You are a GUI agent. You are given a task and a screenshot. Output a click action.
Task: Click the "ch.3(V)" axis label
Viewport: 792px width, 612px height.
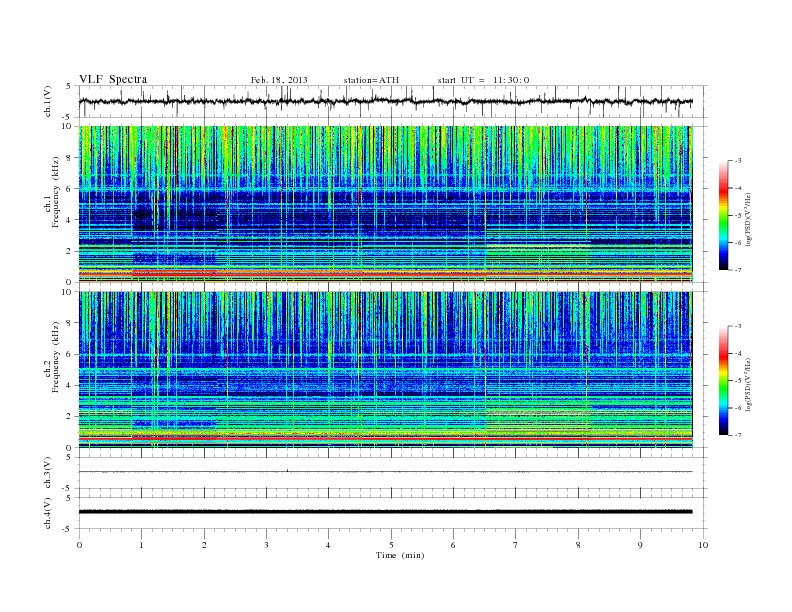[47, 473]
